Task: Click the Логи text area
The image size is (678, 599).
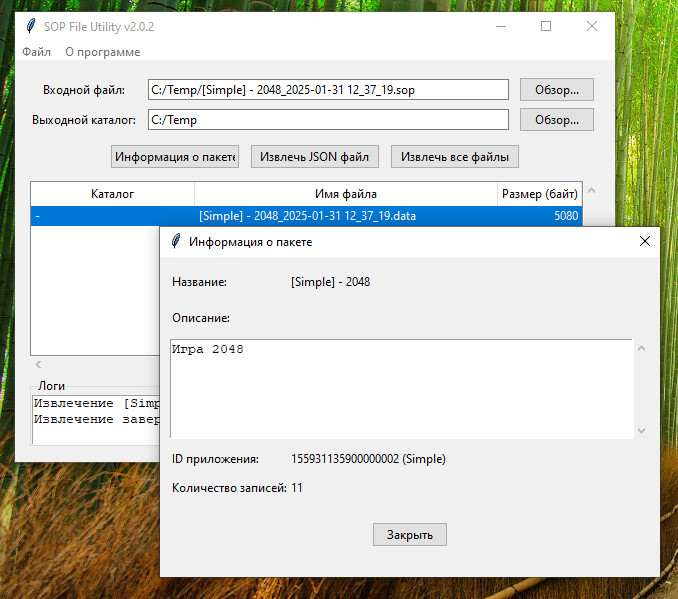Action: tap(96, 420)
